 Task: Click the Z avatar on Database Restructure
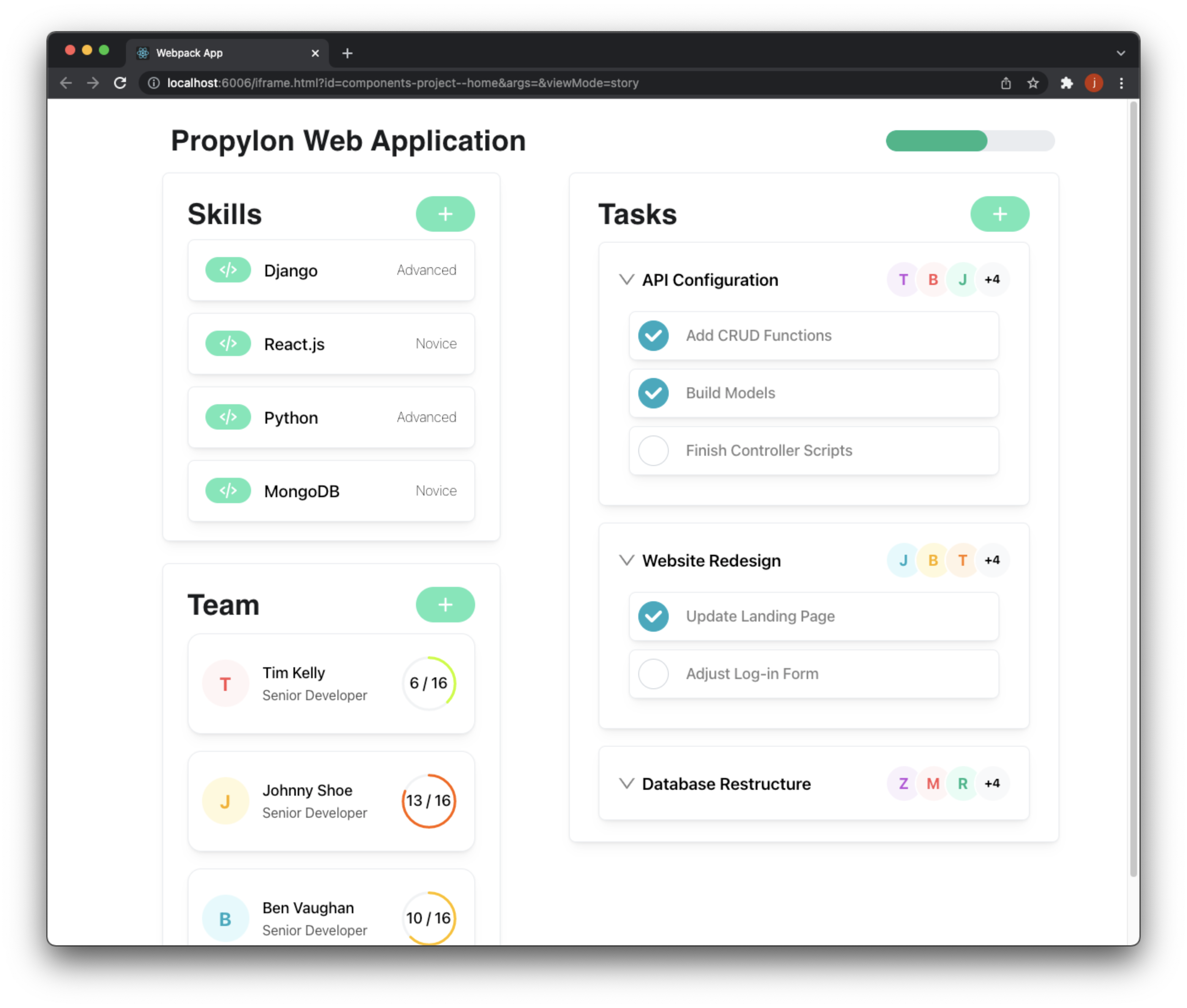pyautogui.click(x=903, y=783)
